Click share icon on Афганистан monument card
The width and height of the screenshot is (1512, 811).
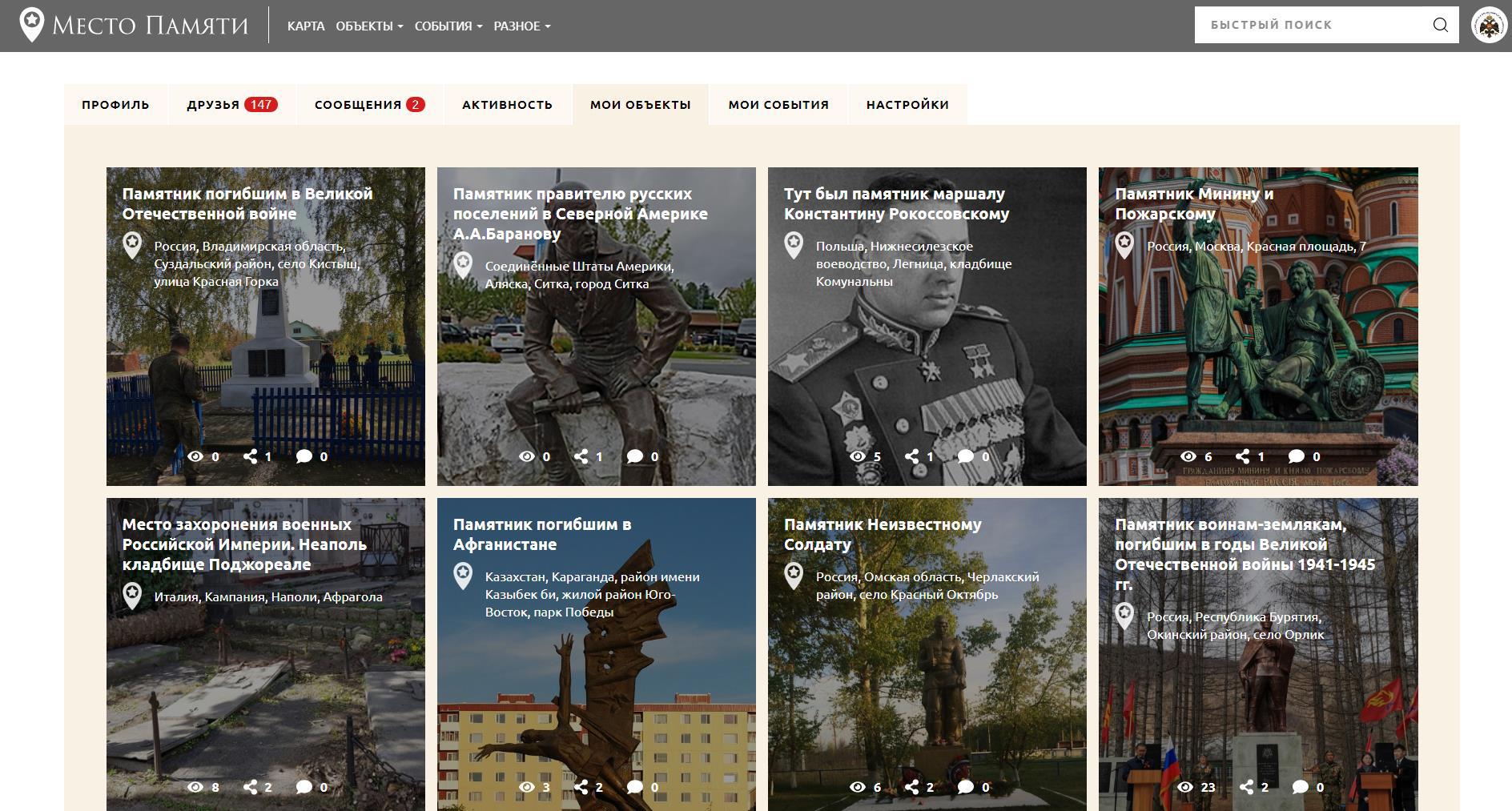[581, 787]
